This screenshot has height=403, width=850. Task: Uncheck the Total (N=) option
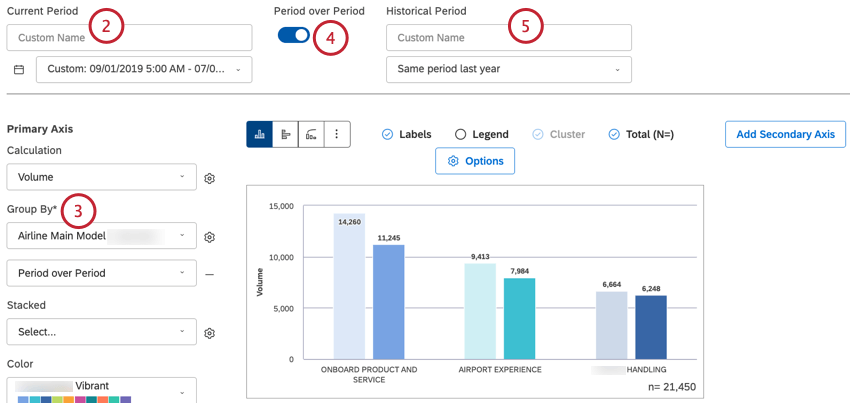coord(614,134)
